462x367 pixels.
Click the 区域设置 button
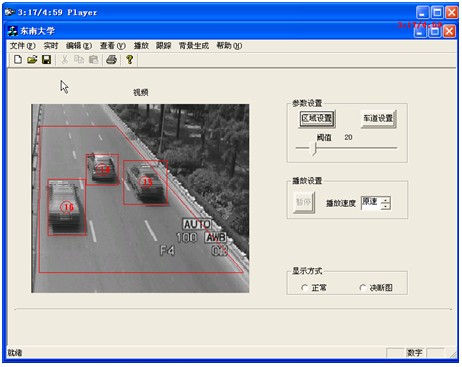click(317, 119)
